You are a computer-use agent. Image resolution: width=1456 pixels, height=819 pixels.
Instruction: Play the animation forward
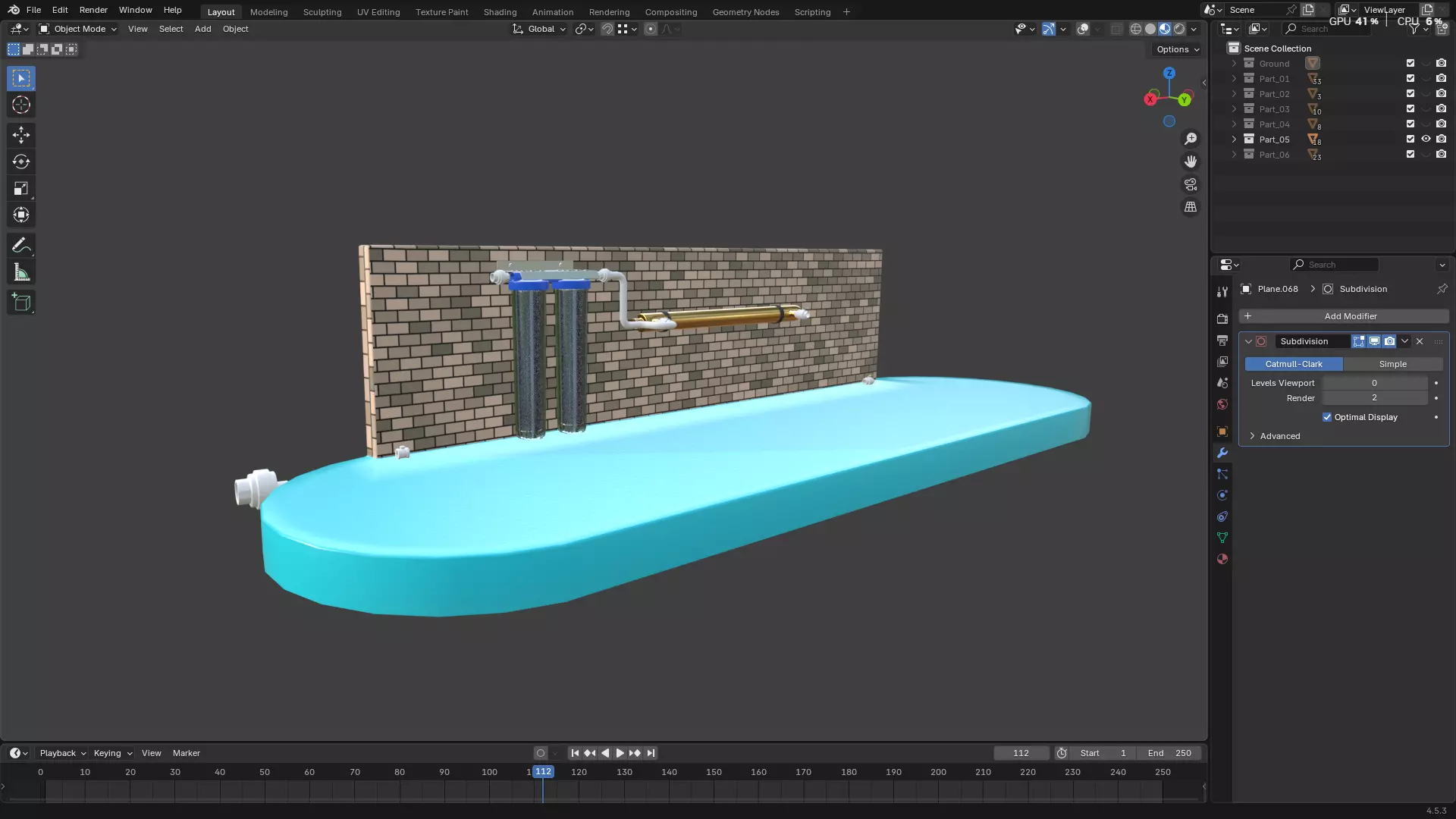(x=620, y=753)
